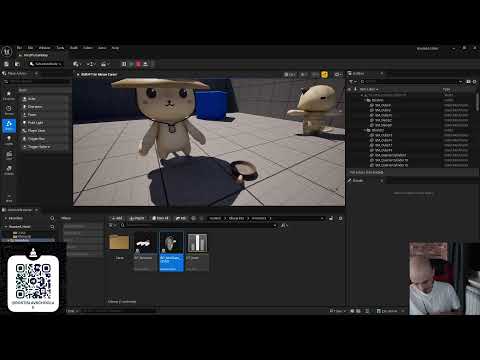
Task: Click the Save All button in Content Browser
Action: pyautogui.click(x=160, y=218)
